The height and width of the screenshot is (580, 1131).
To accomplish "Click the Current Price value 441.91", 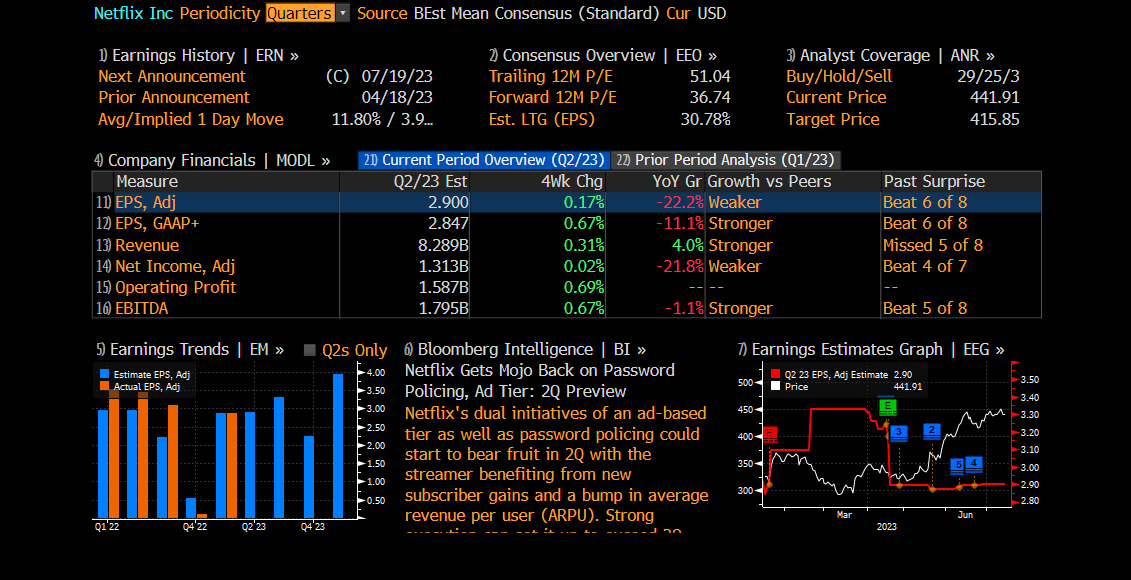I will 995,97.
